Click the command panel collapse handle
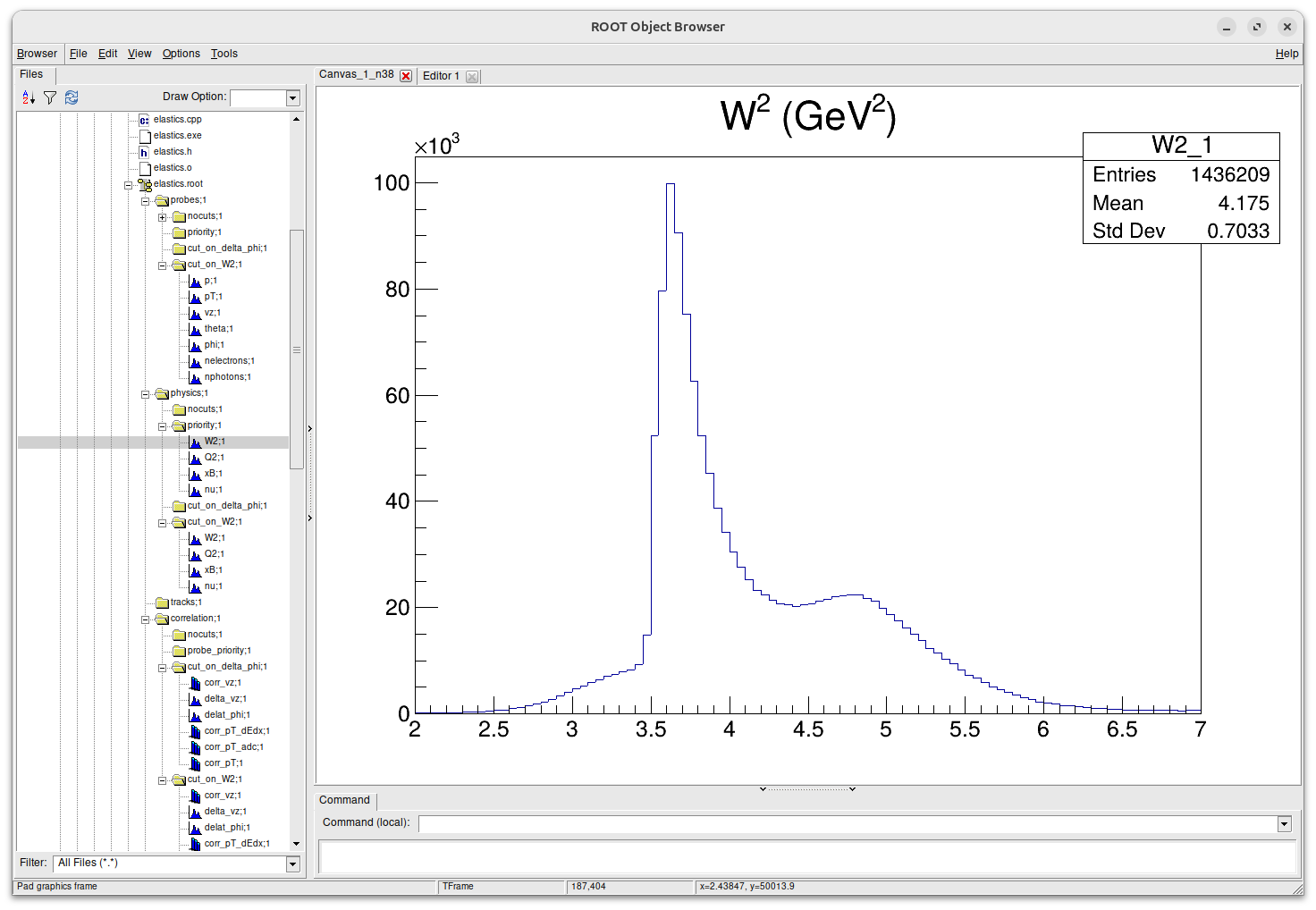The height and width of the screenshot is (910, 1316). pos(809,789)
